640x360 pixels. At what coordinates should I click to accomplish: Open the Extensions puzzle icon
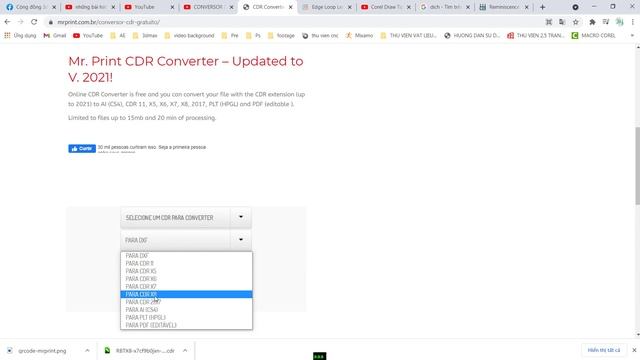click(x=592, y=22)
